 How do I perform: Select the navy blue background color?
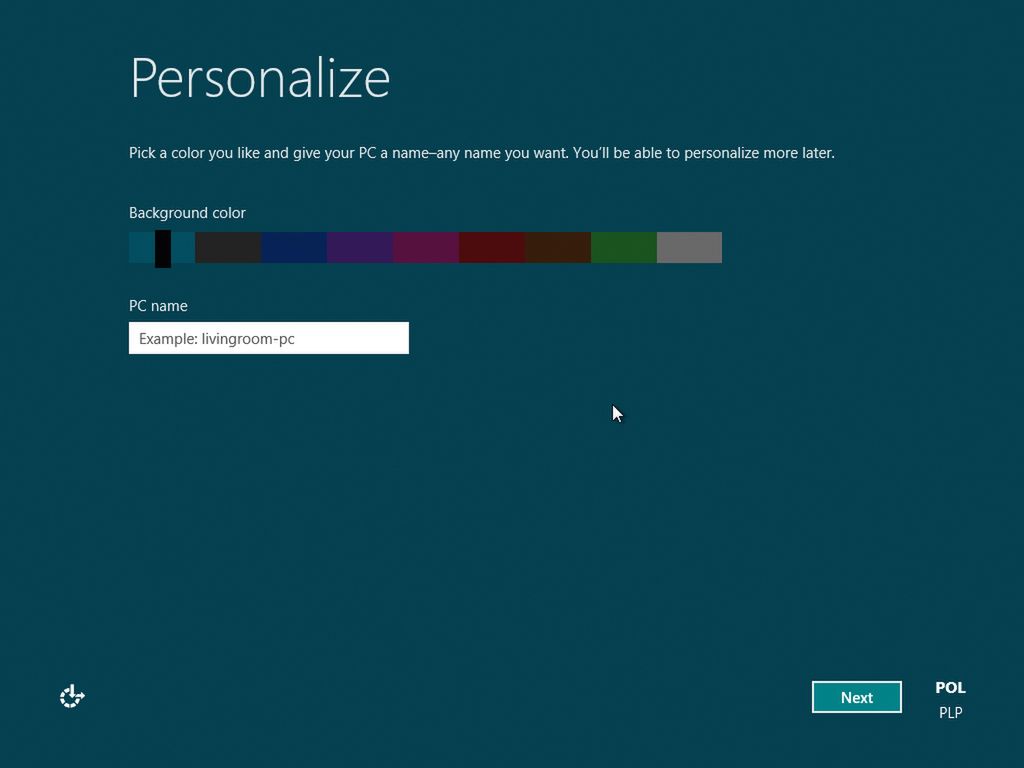294,248
